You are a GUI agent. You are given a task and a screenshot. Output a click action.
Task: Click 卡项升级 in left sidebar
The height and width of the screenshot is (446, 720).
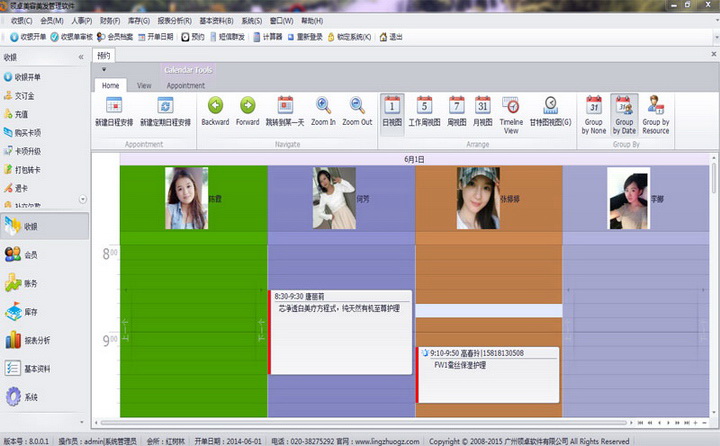coord(22,151)
